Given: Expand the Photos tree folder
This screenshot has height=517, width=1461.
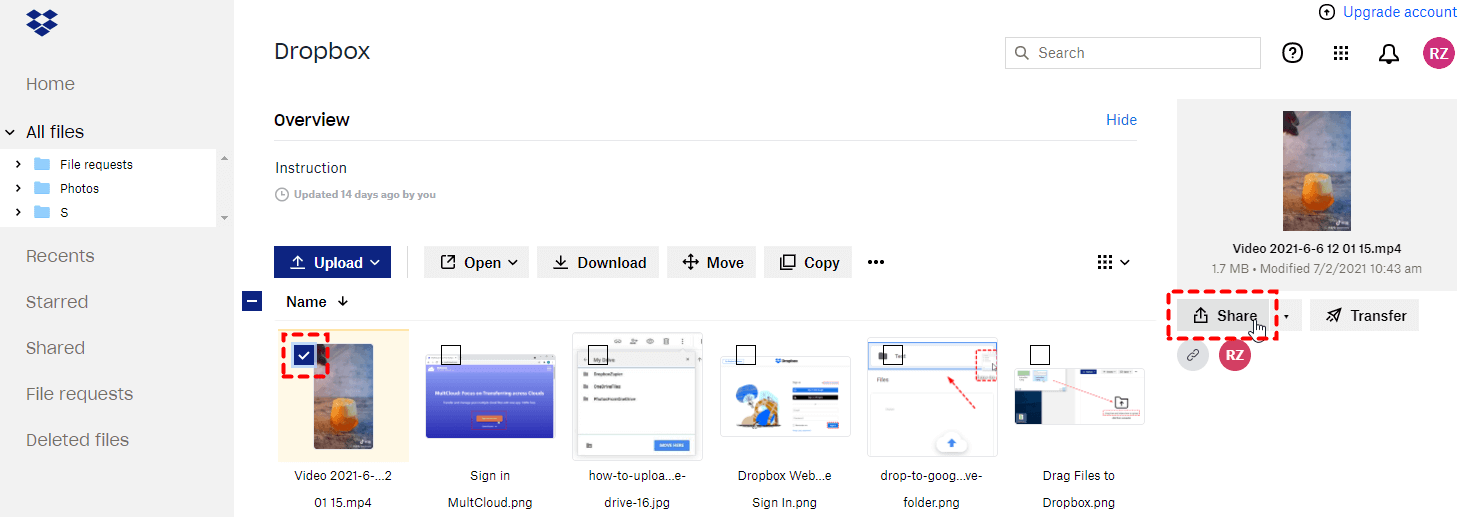Looking at the screenshot, I should 18,188.
